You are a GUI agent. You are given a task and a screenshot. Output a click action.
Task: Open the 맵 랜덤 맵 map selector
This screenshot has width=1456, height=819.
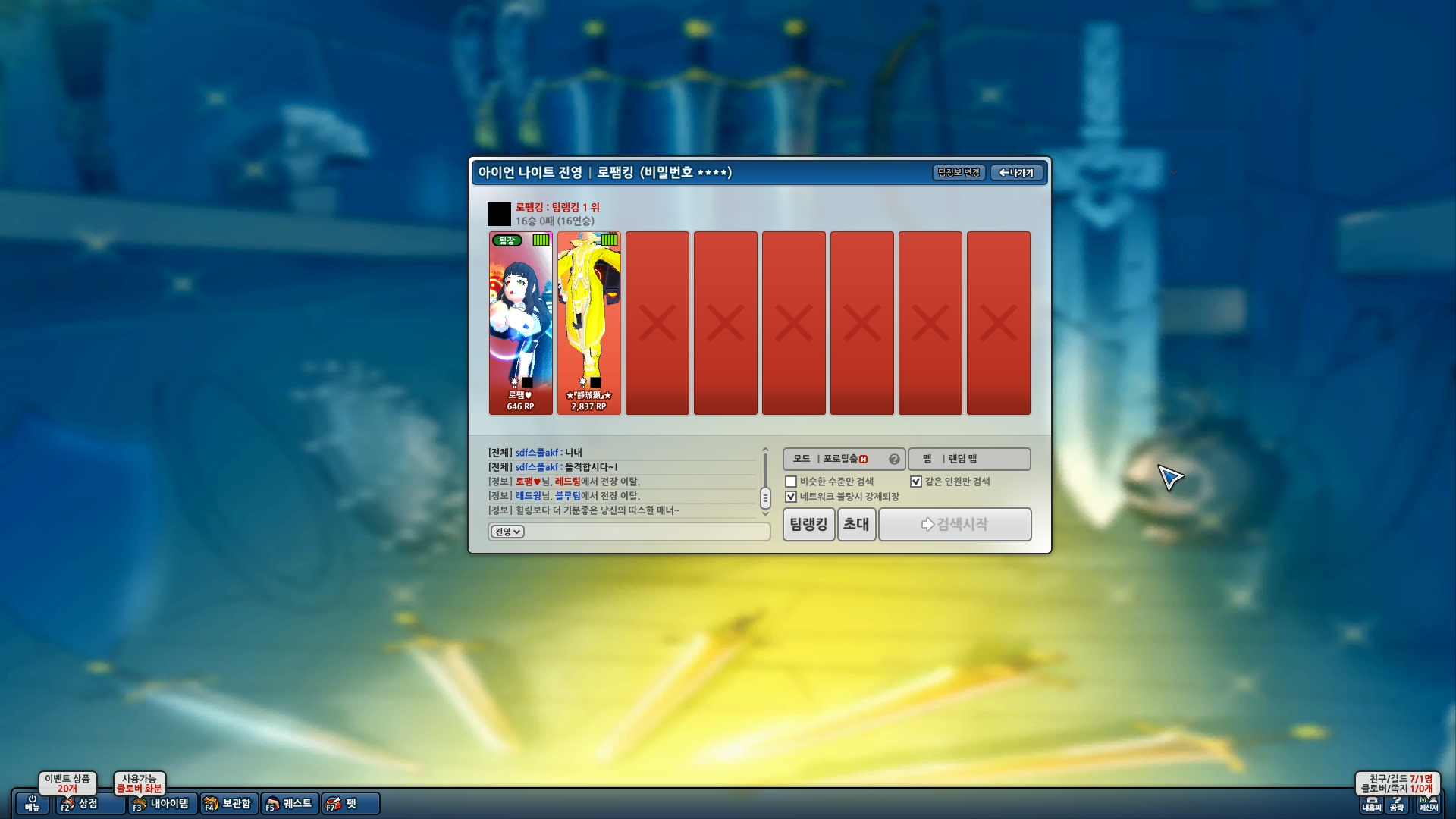[x=969, y=459]
